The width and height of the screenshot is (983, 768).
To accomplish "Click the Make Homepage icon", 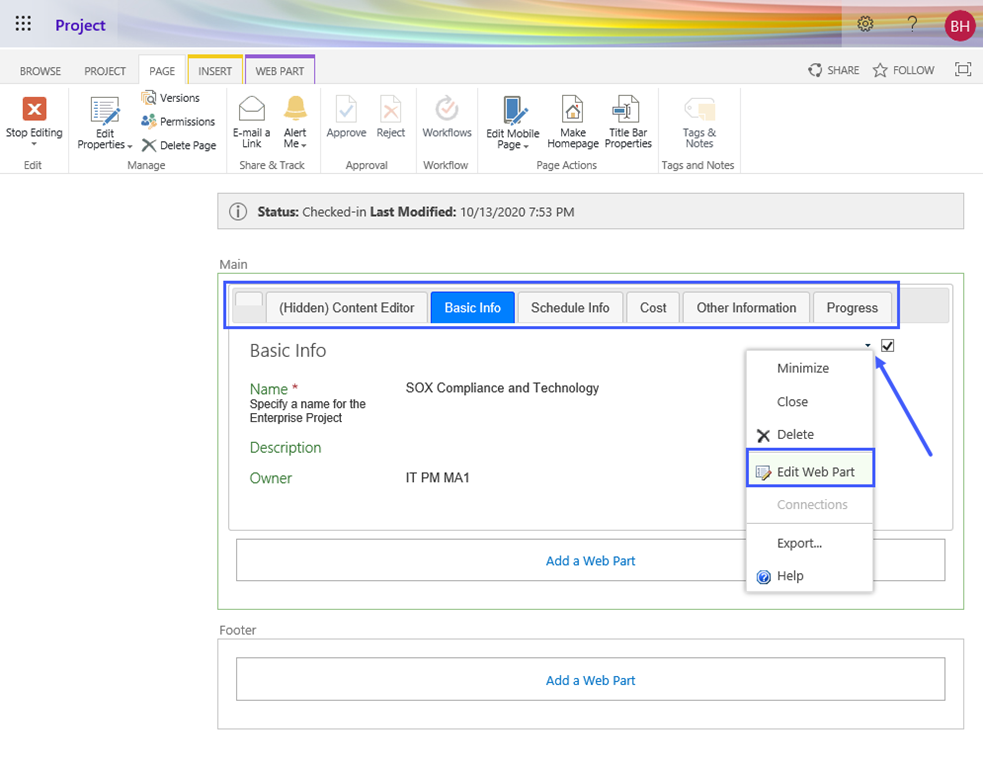I will tap(572, 109).
